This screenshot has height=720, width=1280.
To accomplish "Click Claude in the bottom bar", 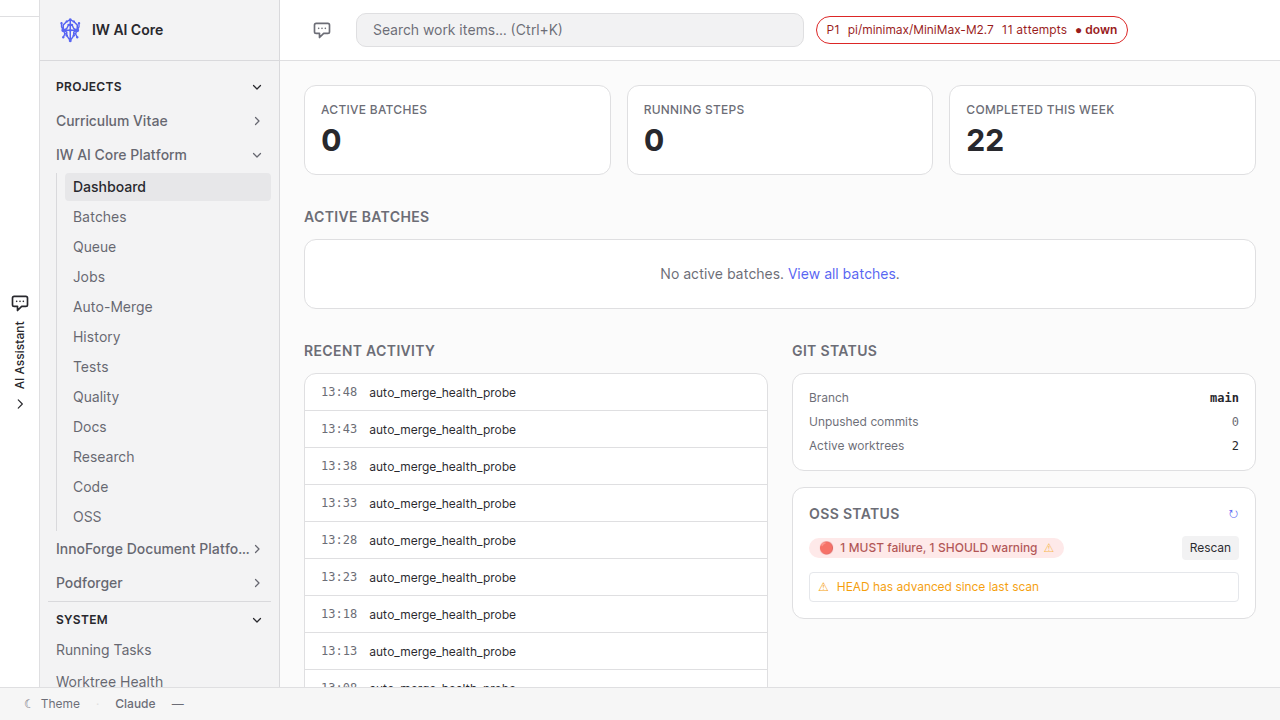I will click(x=135, y=704).
